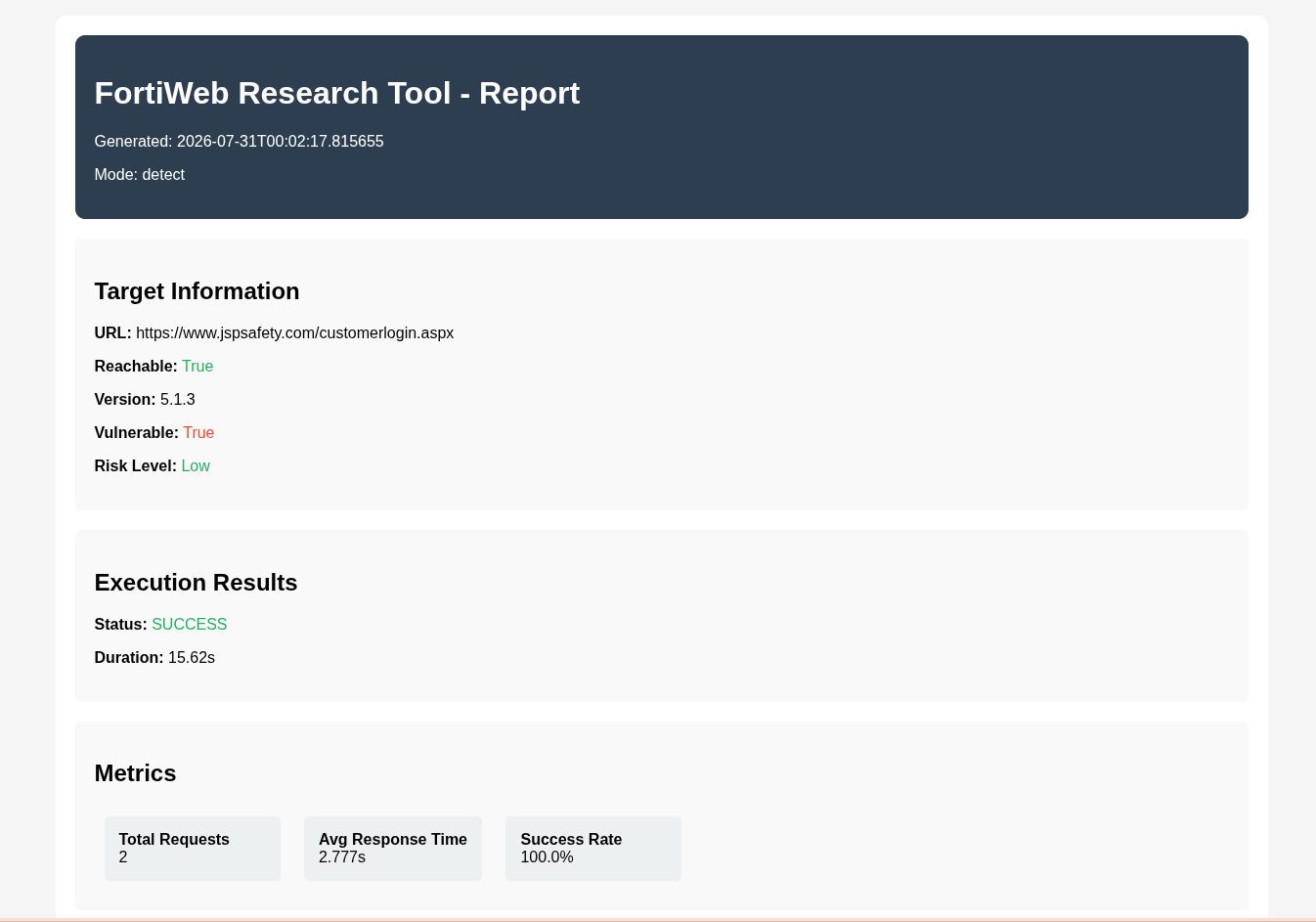Select the Avg Response Time metric card
1316x922 pixels.
393,849
